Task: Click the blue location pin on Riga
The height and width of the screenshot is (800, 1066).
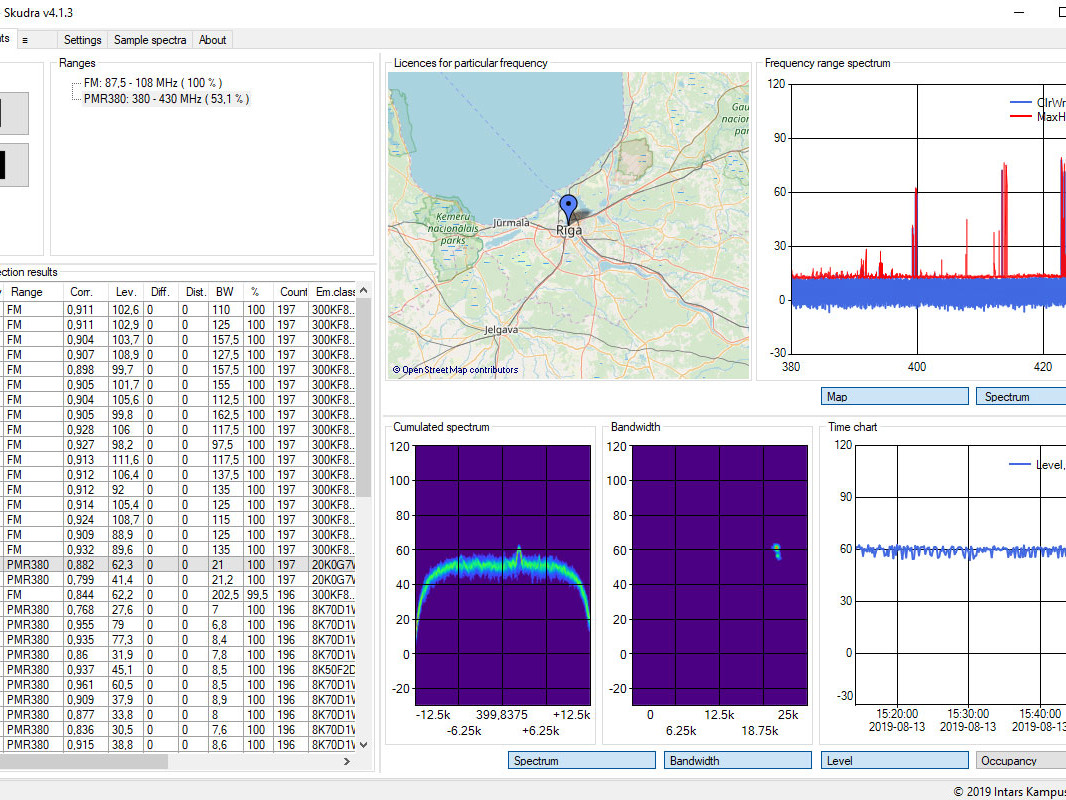Action: click(569, 207)
